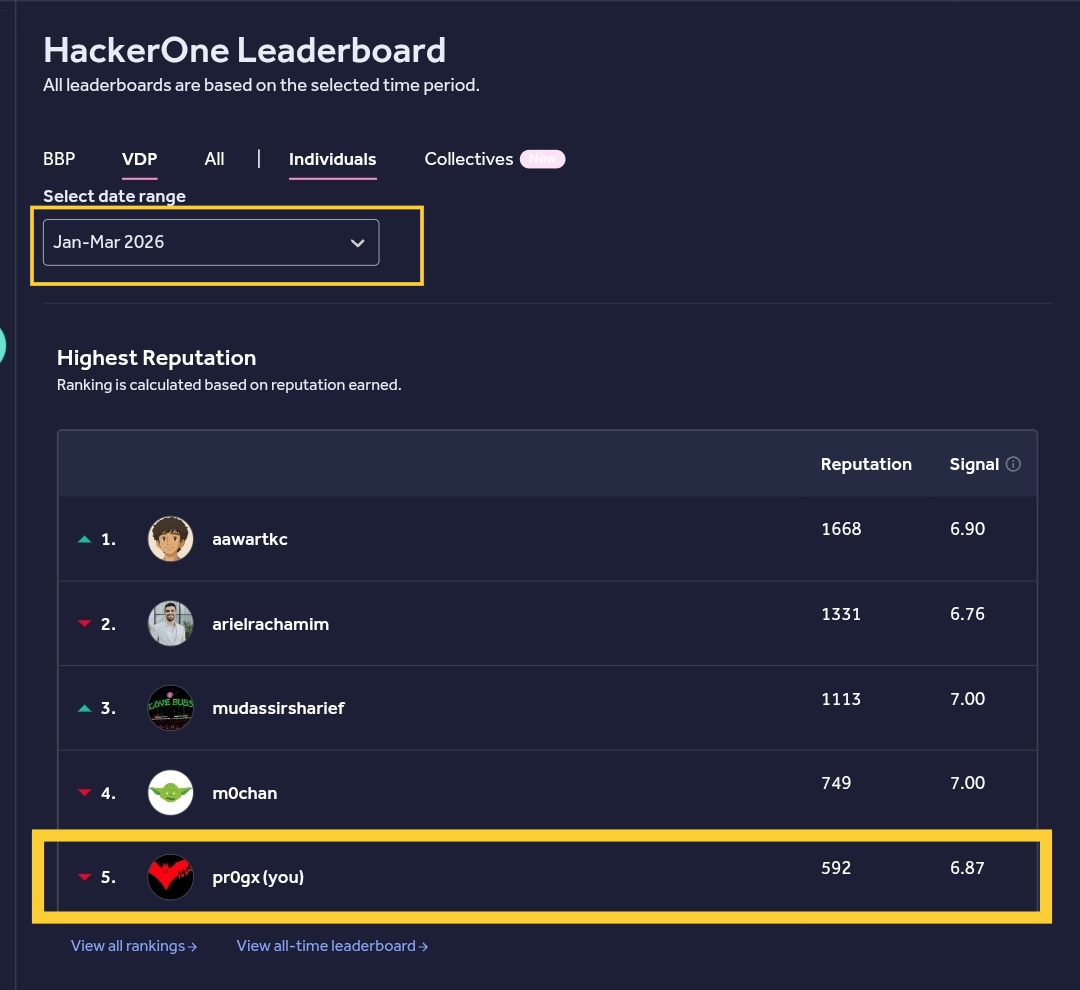The image size is (1080, 990).
Task: Open m0chan's Yoda avatar
Action: click(x=170, y=792)
